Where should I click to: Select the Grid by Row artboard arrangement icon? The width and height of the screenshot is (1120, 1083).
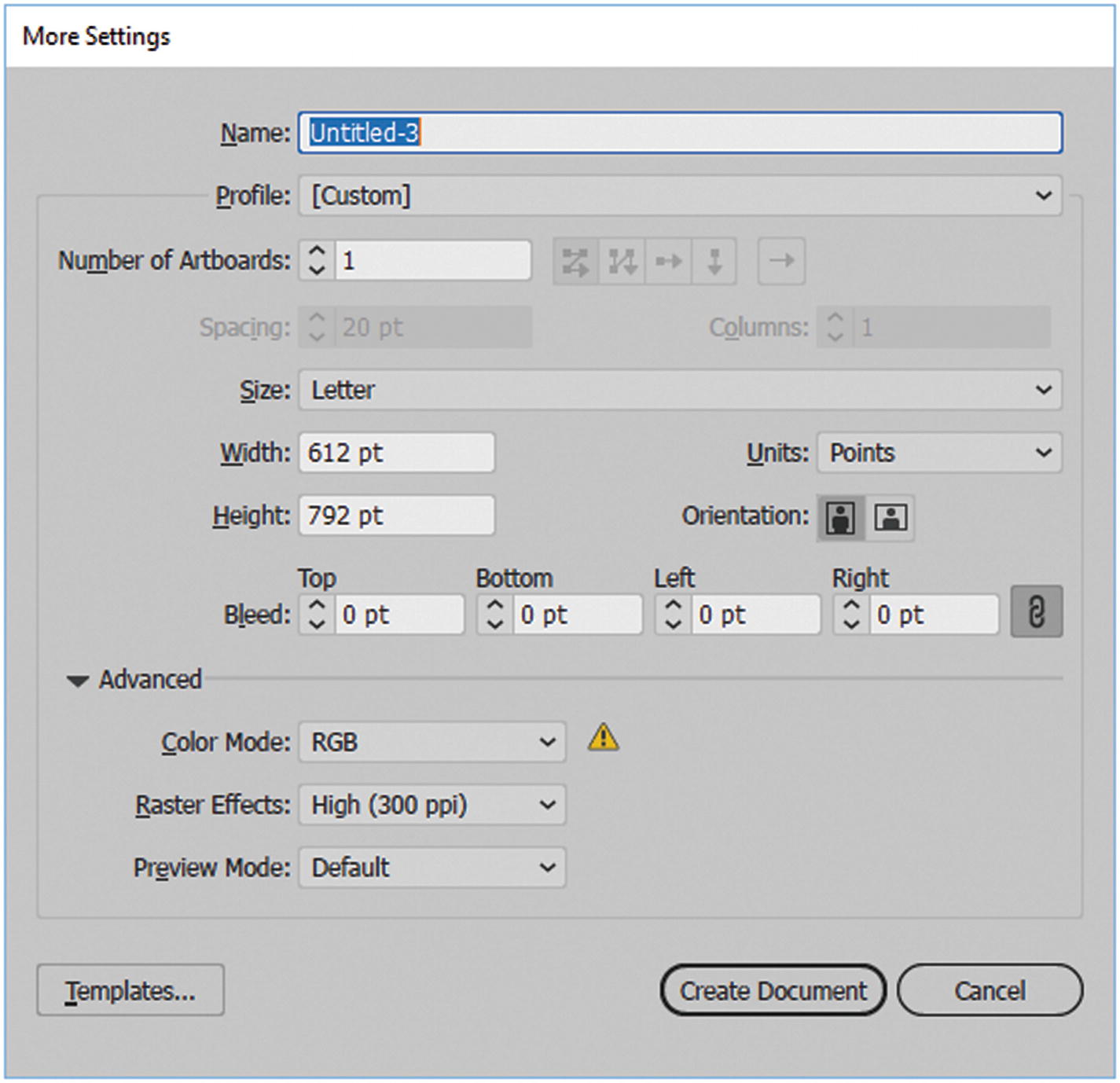tap(575, 262)
